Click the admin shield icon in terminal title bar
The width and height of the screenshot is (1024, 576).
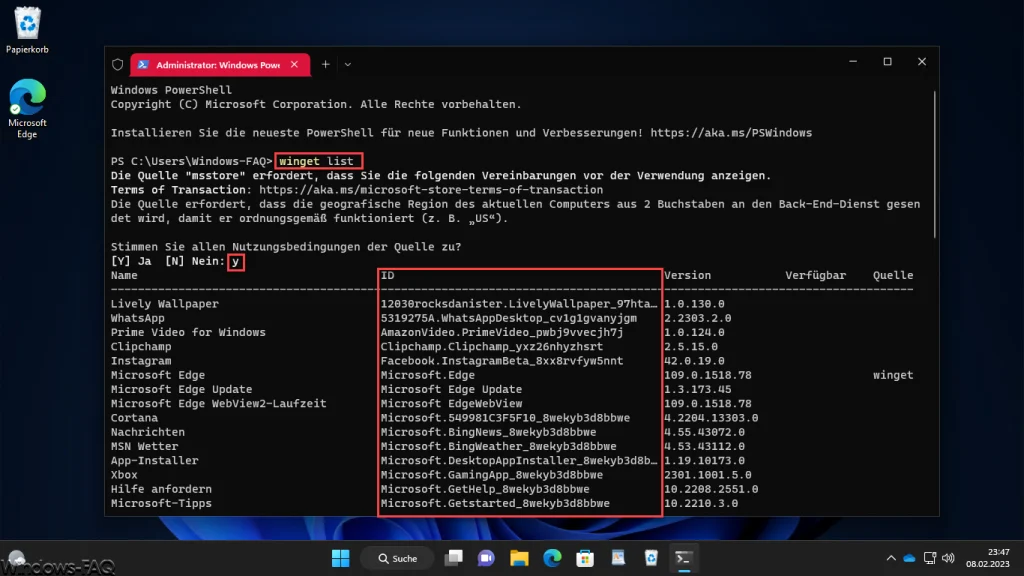[x=118, y=65]
